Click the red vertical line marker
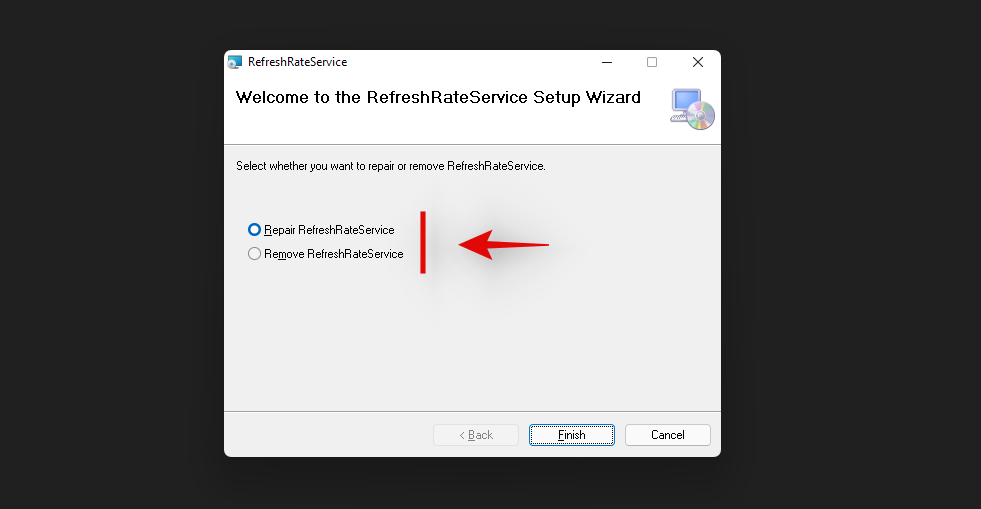The width and height of the screenshot is (981, 509). [423, 242]
